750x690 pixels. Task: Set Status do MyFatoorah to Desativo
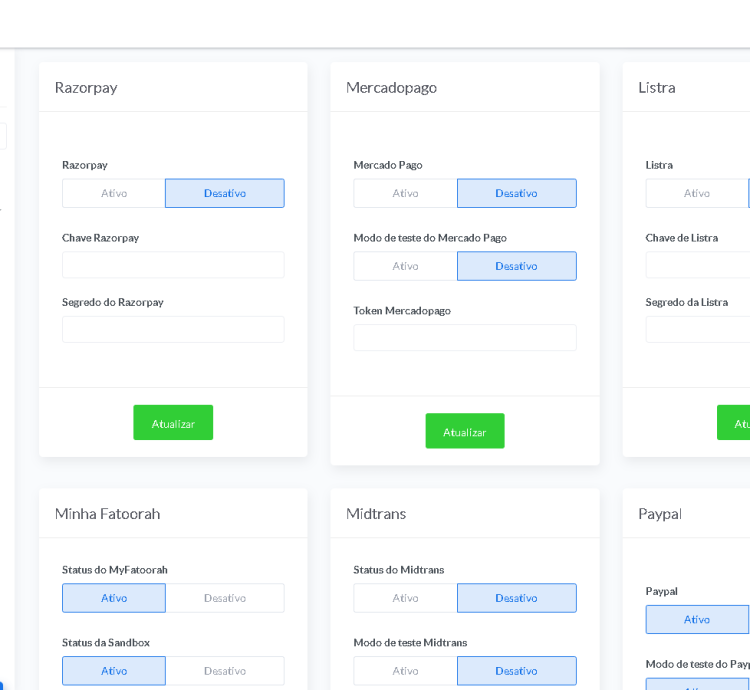point(225,598)
